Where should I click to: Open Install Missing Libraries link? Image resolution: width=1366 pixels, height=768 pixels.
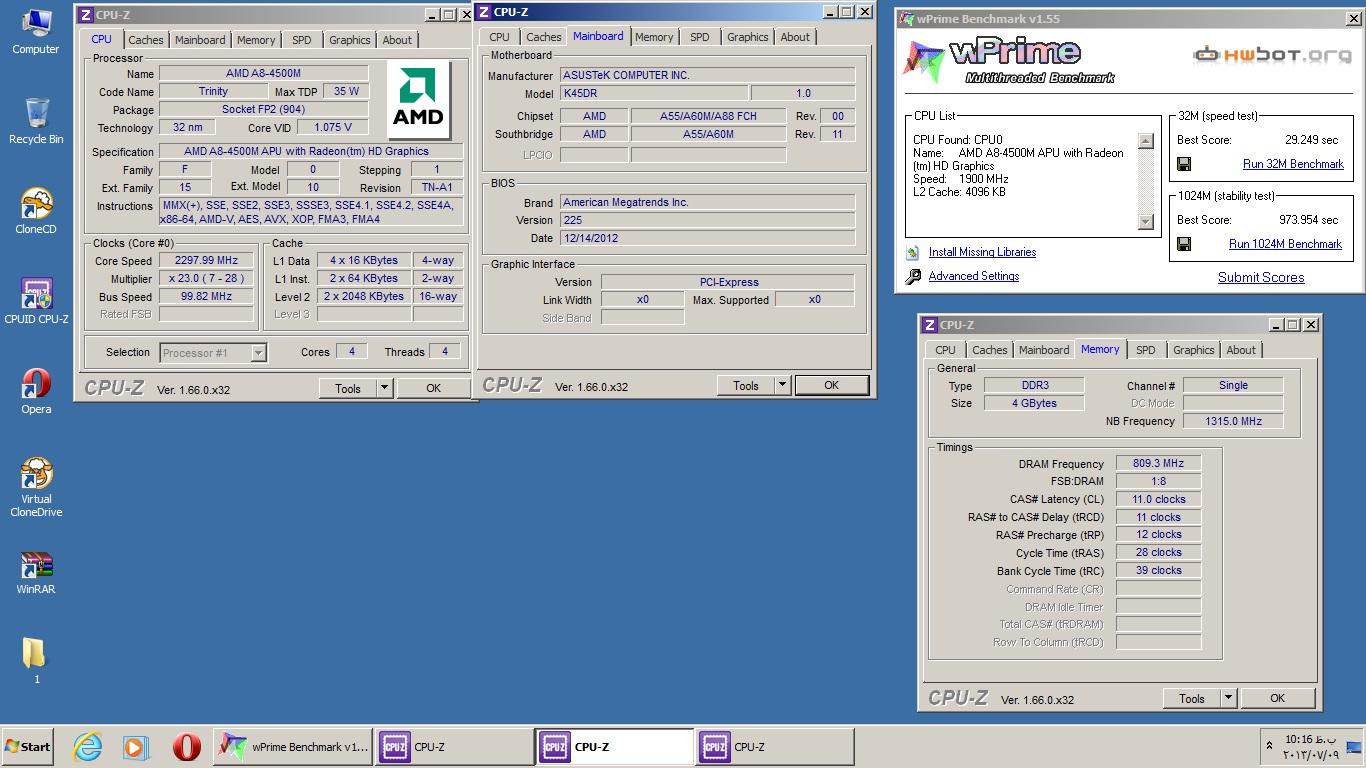tap(982, 253)
